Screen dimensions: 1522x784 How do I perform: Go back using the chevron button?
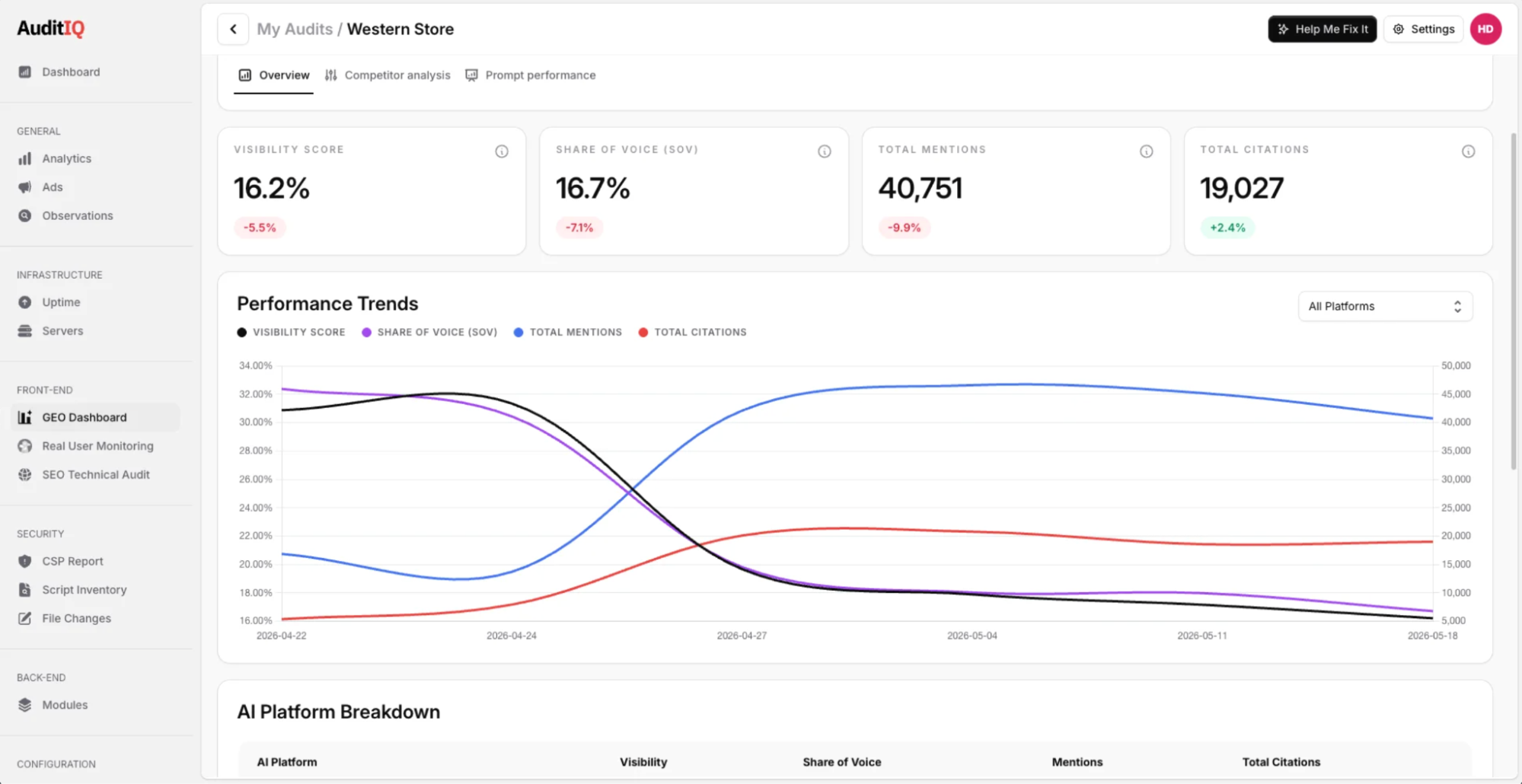[x=233, y=29]
